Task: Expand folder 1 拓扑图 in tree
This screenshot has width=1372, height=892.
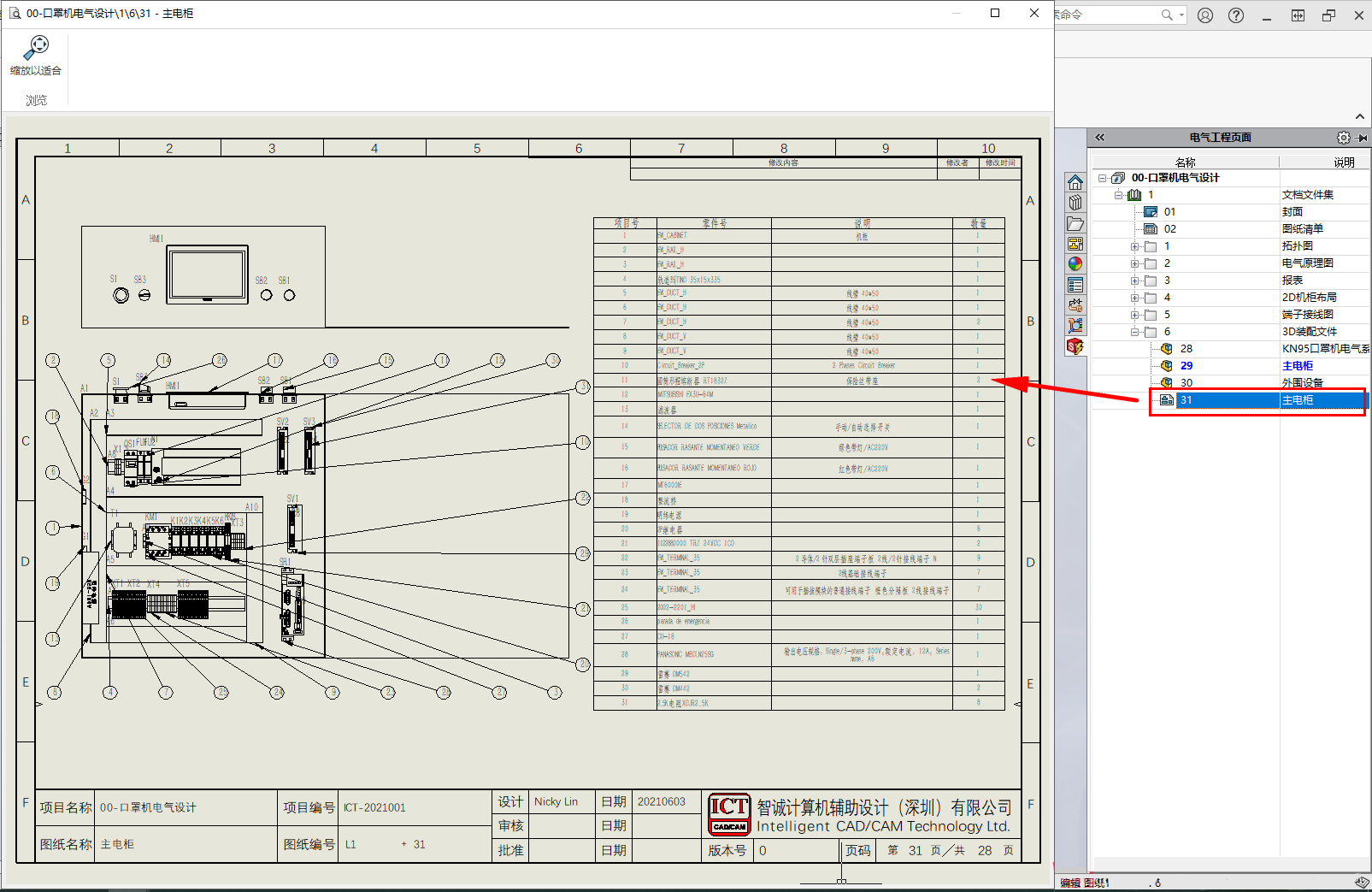Action: (1135, 246)
